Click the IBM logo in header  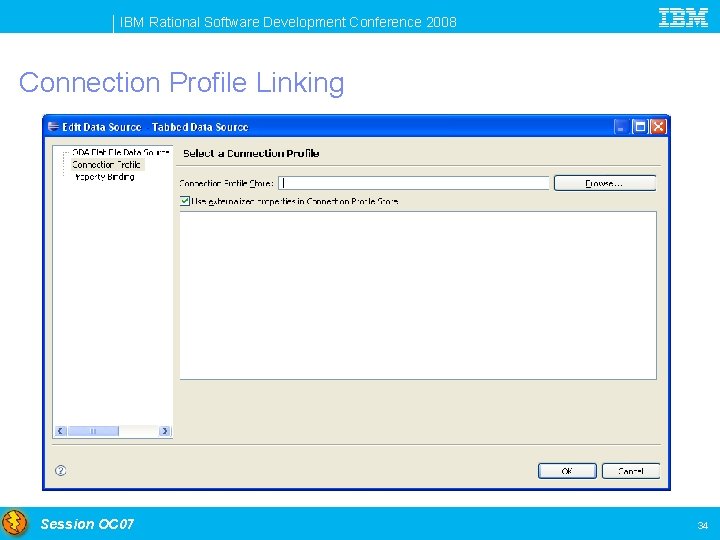tap(683, 18)
